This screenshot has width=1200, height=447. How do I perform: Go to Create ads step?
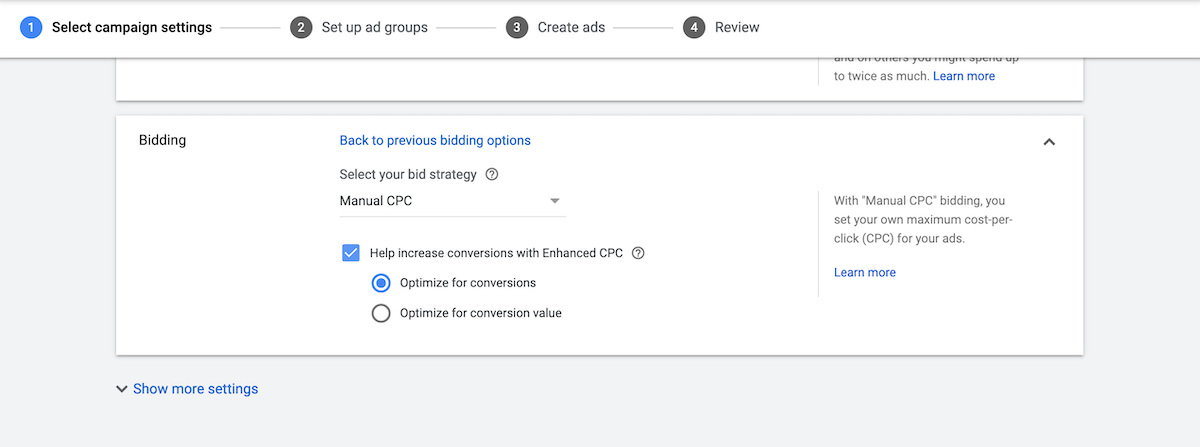pos(571,27)
